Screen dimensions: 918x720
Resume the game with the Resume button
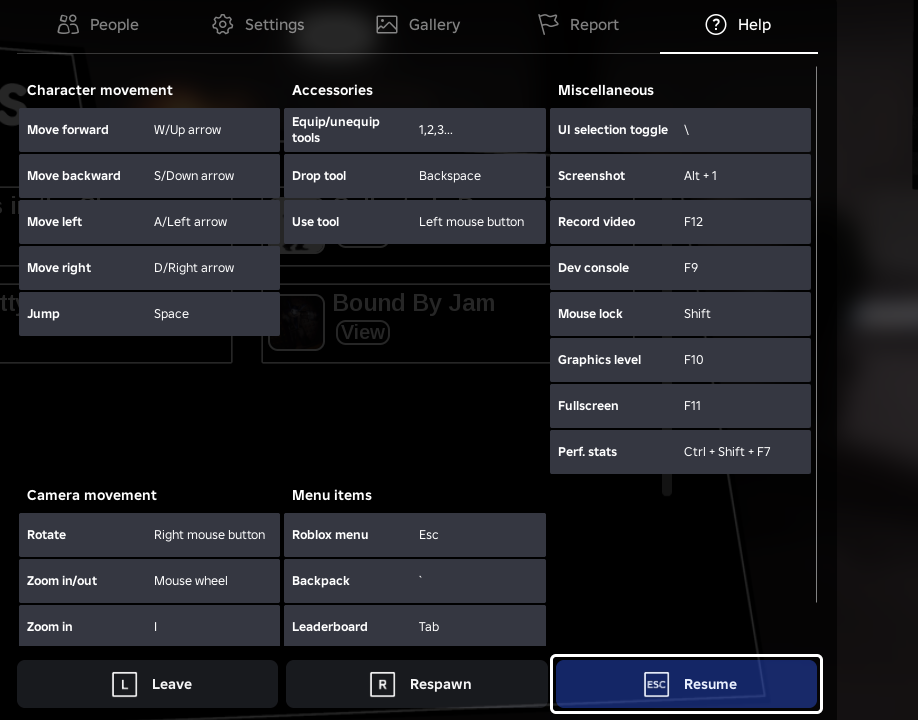point(686,684)
